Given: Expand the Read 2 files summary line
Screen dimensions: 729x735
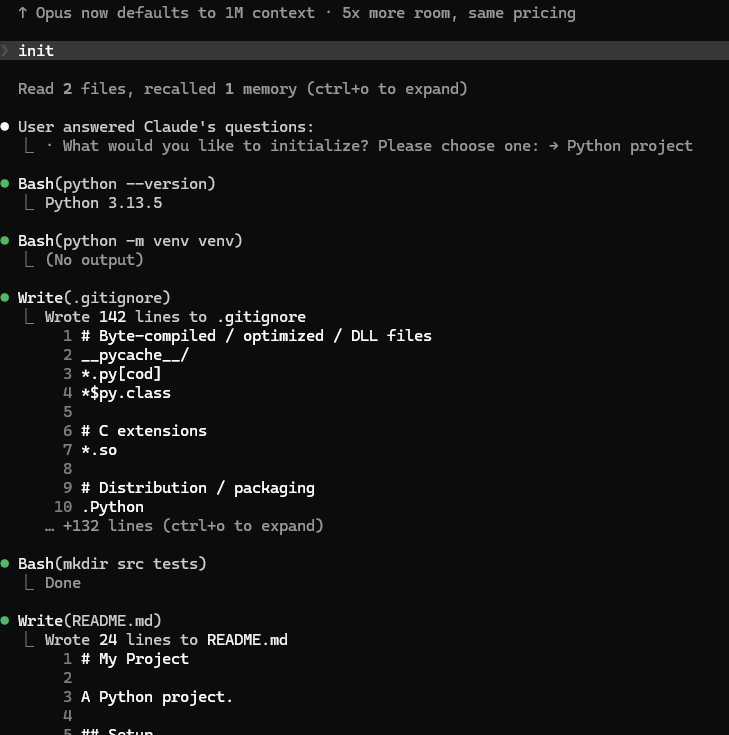Looking at the screenshot, I should coord(243,89).
